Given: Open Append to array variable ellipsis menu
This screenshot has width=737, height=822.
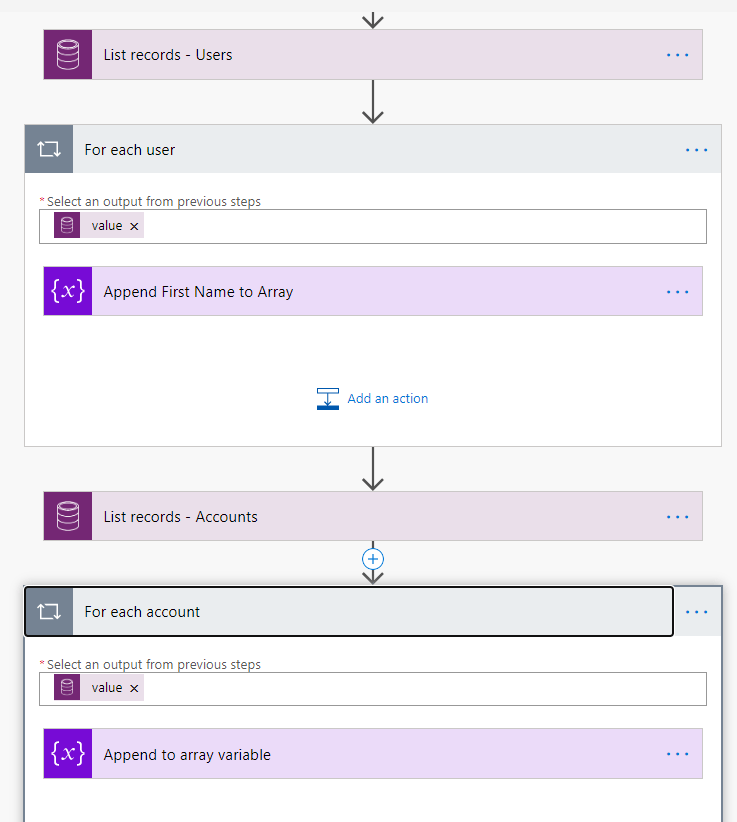Looking at the screenshot, I should click(x=678, y=755).
